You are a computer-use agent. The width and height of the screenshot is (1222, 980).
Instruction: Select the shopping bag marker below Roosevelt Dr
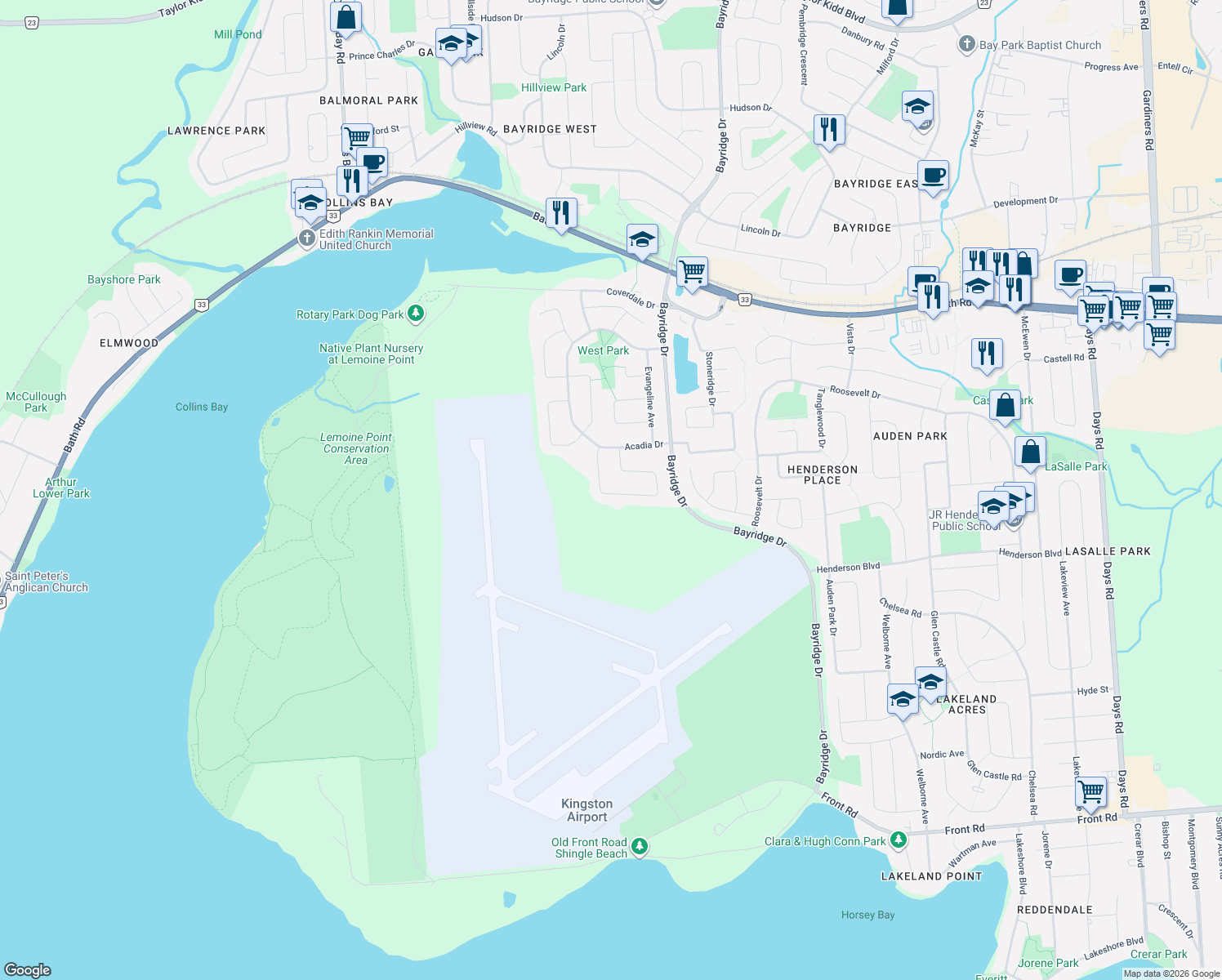1005,405
